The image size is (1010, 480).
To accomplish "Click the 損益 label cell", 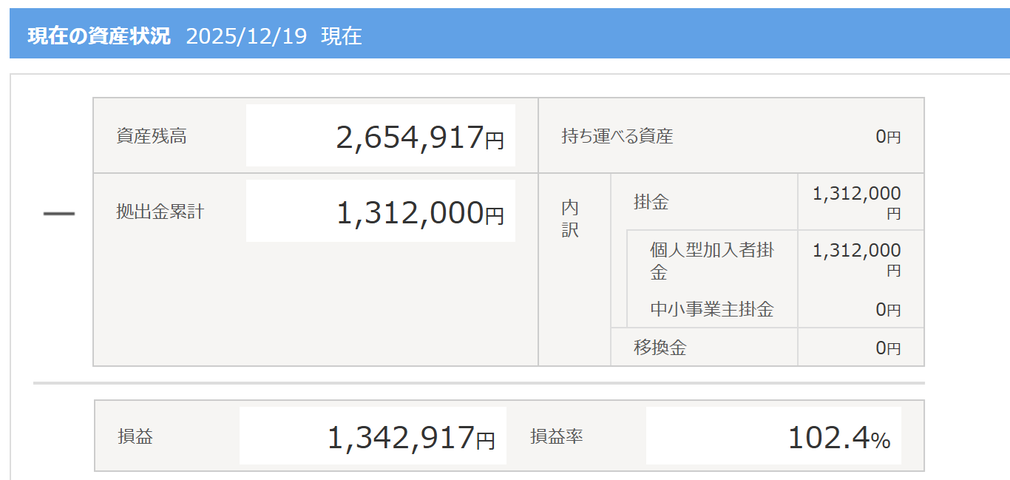I will 135,436.
